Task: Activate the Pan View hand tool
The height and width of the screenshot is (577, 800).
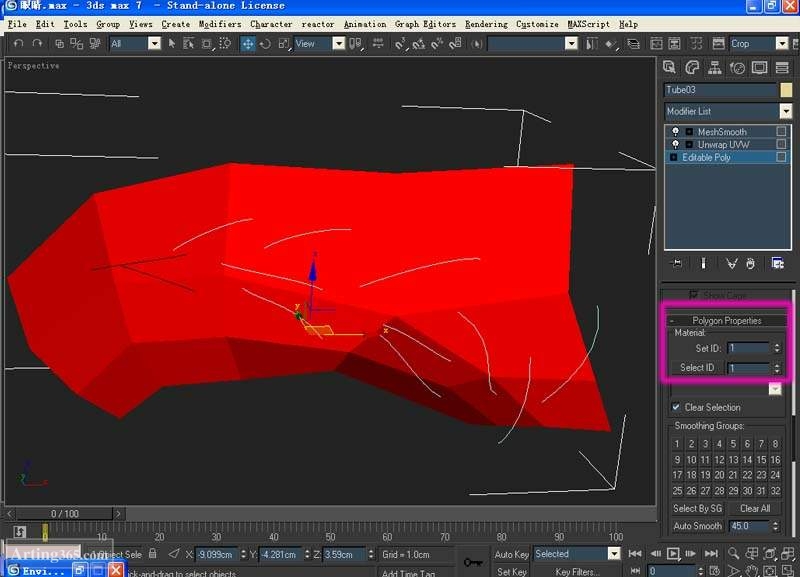Action: 752,571
